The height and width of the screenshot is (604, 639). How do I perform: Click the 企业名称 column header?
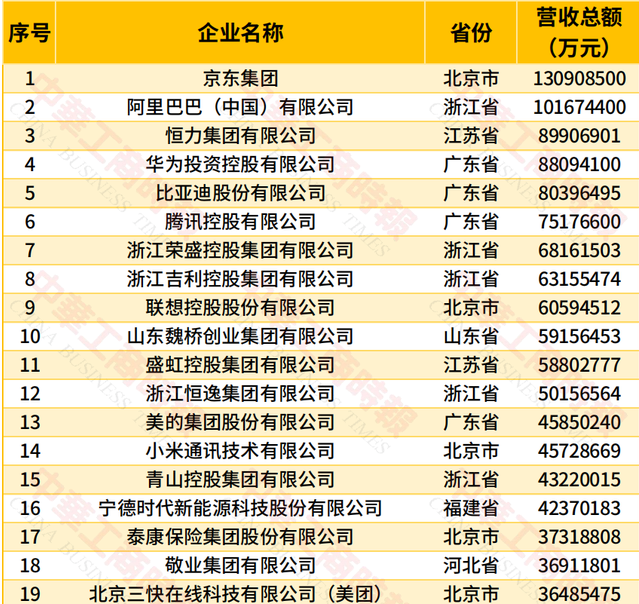(240, 33)
